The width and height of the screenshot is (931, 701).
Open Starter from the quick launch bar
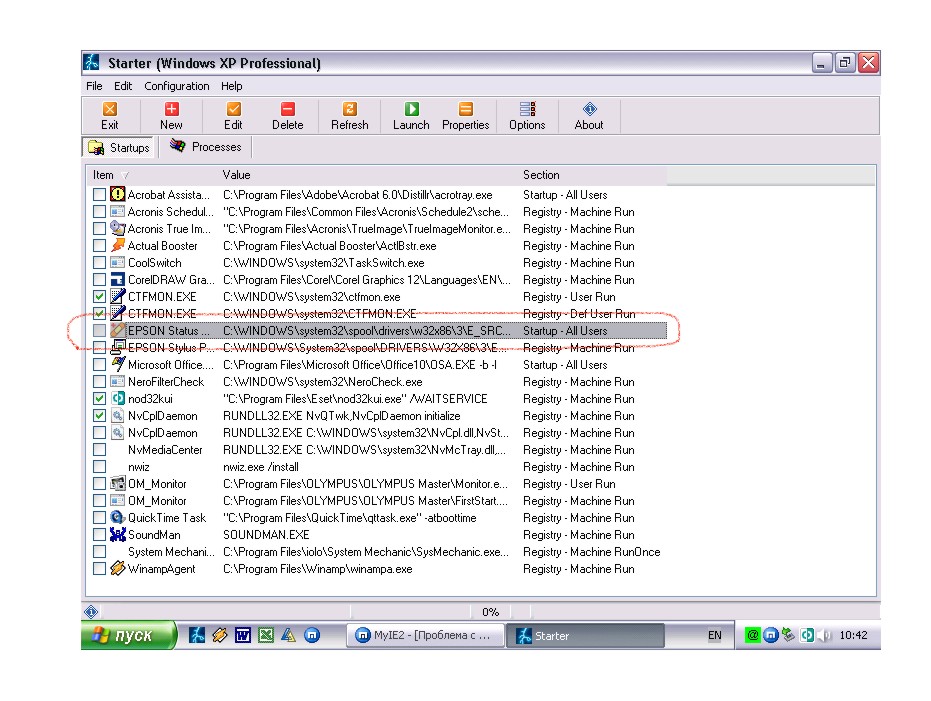click(197, 635)
